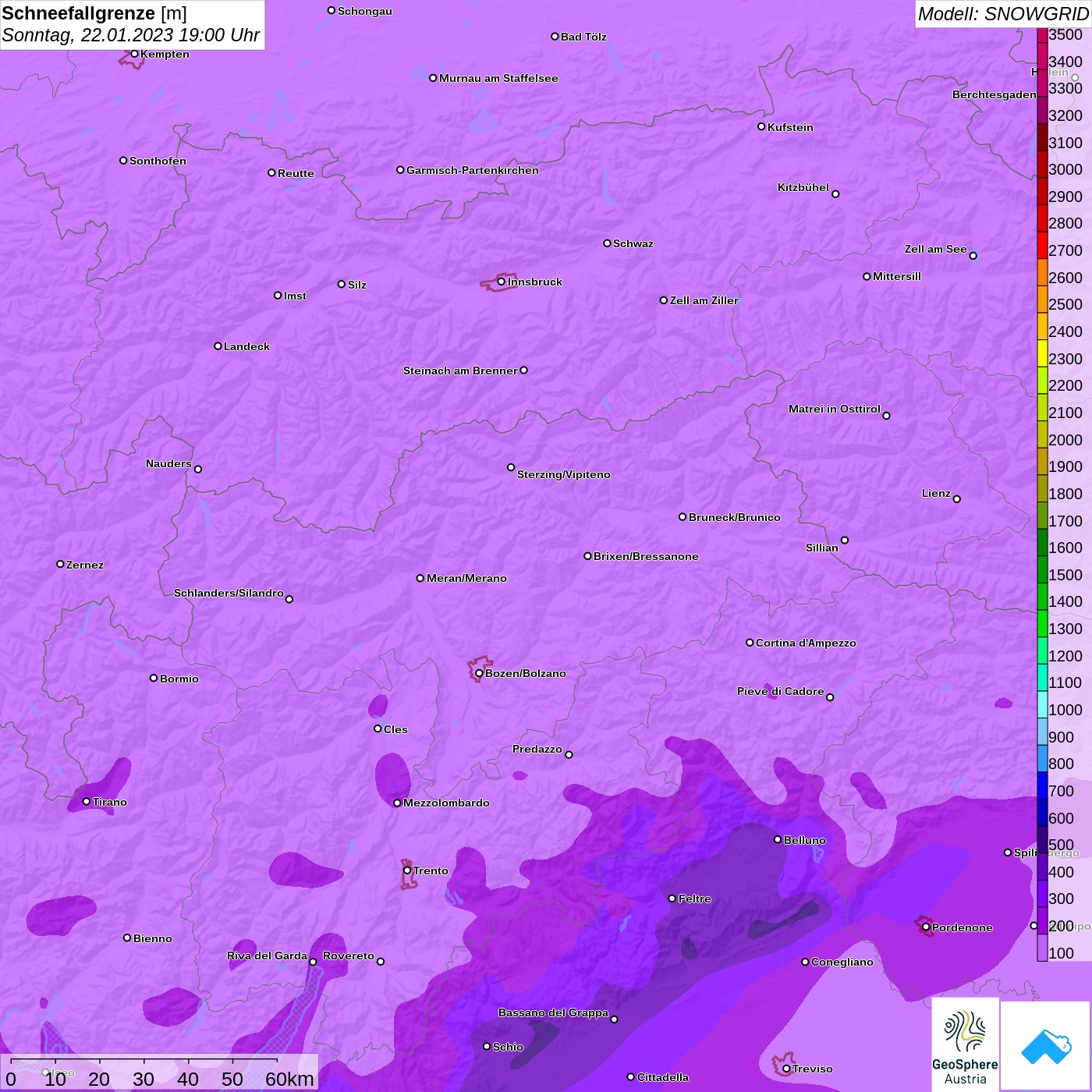Click the 'Imst' label

(295, 296)
